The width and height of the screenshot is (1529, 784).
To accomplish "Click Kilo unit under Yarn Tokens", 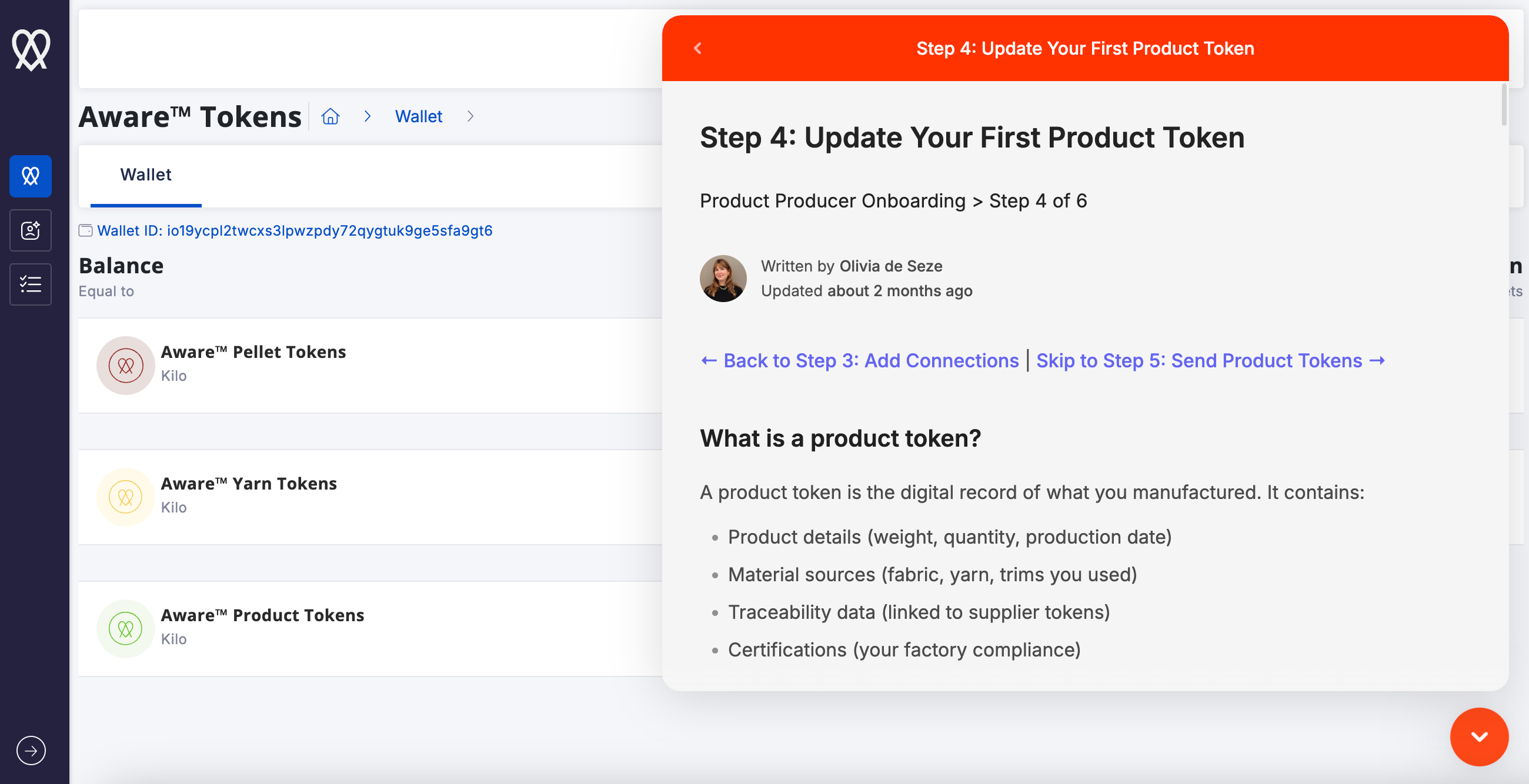I will (x=174, y=508).
